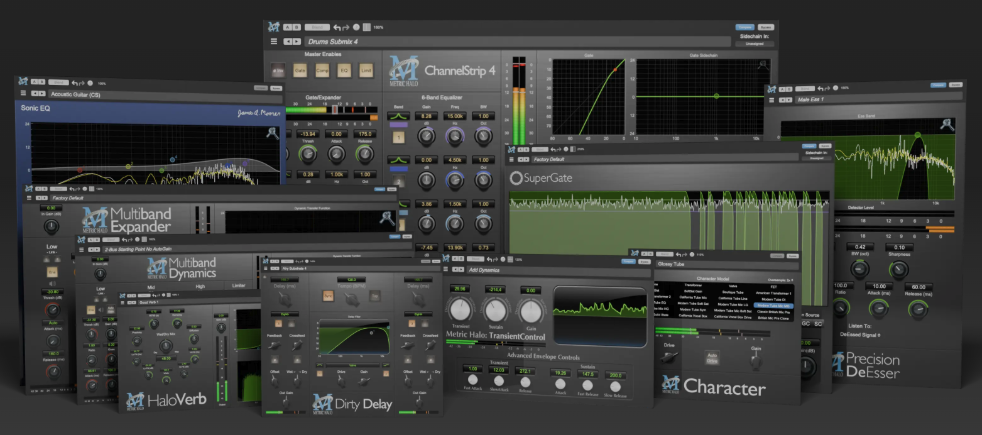Open Factory Default preset field in SuperGate
The width and height of the screenshot is (982, 435).
coord(665,160)
